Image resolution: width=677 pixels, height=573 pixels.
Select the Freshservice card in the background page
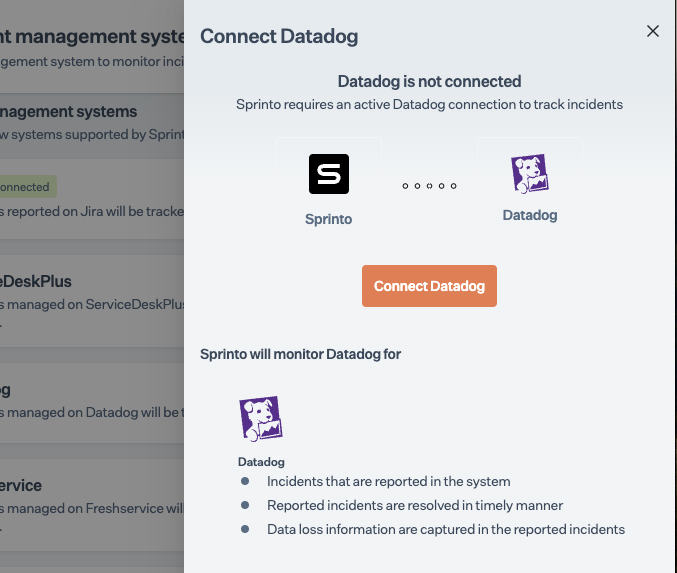point(92,505)
